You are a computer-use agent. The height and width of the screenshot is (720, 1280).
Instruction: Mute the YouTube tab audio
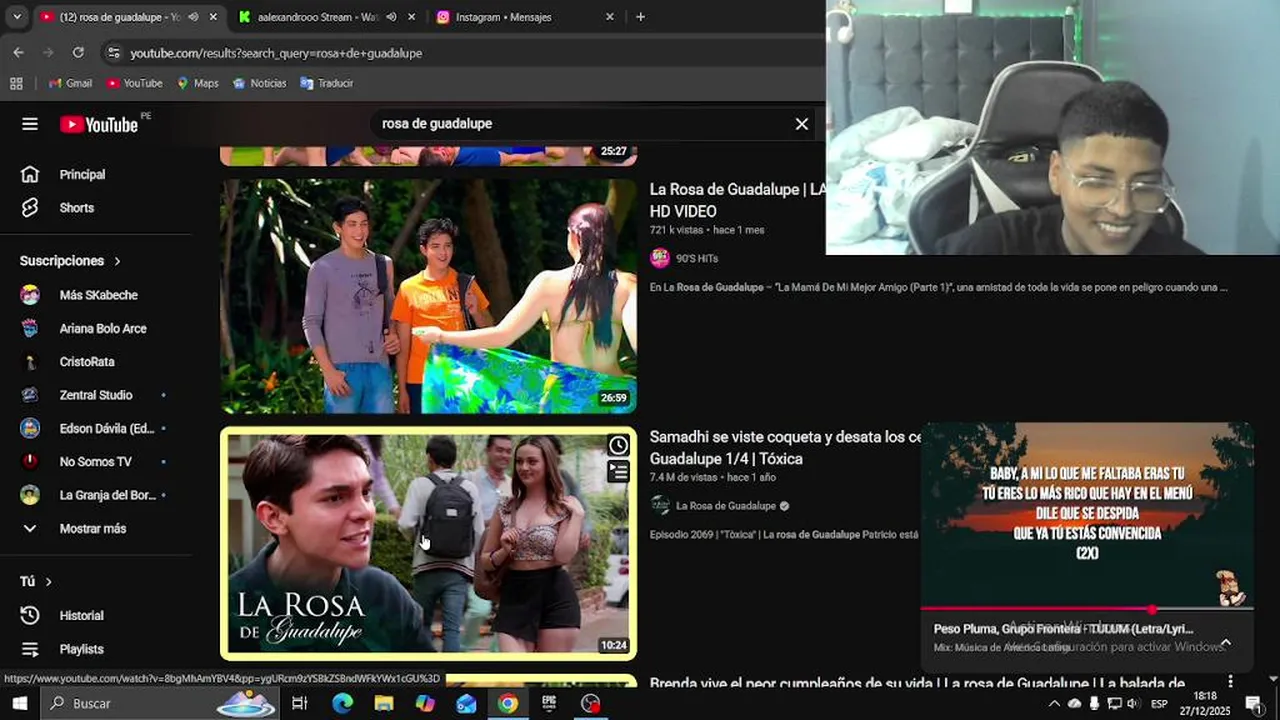193,17
